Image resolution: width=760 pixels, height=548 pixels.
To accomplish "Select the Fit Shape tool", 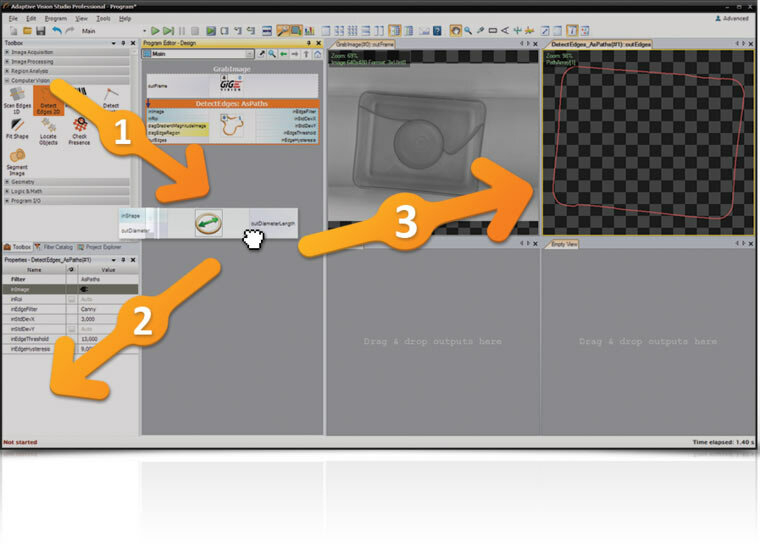I will 17,129.
